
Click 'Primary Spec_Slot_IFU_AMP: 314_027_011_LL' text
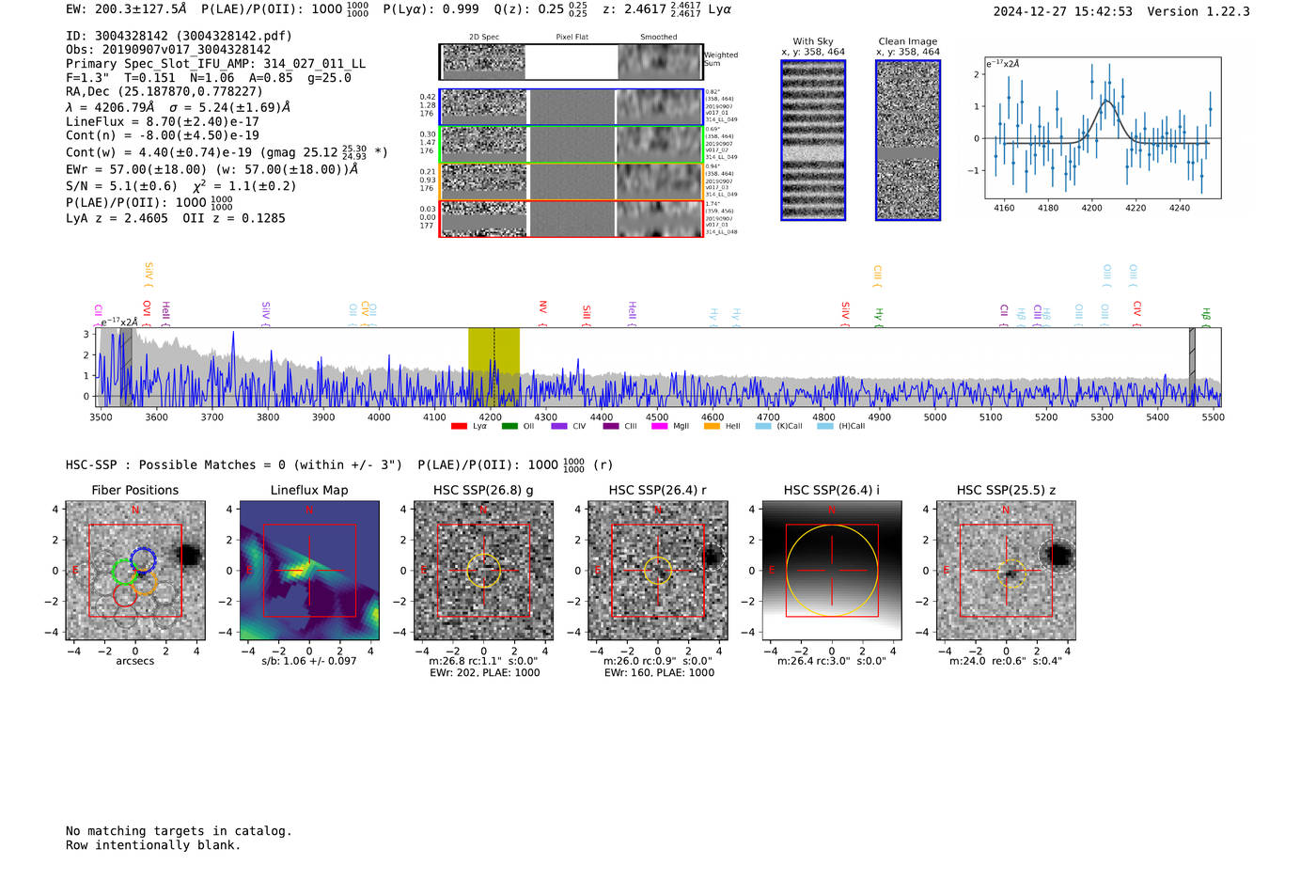[x=215, y=64]
